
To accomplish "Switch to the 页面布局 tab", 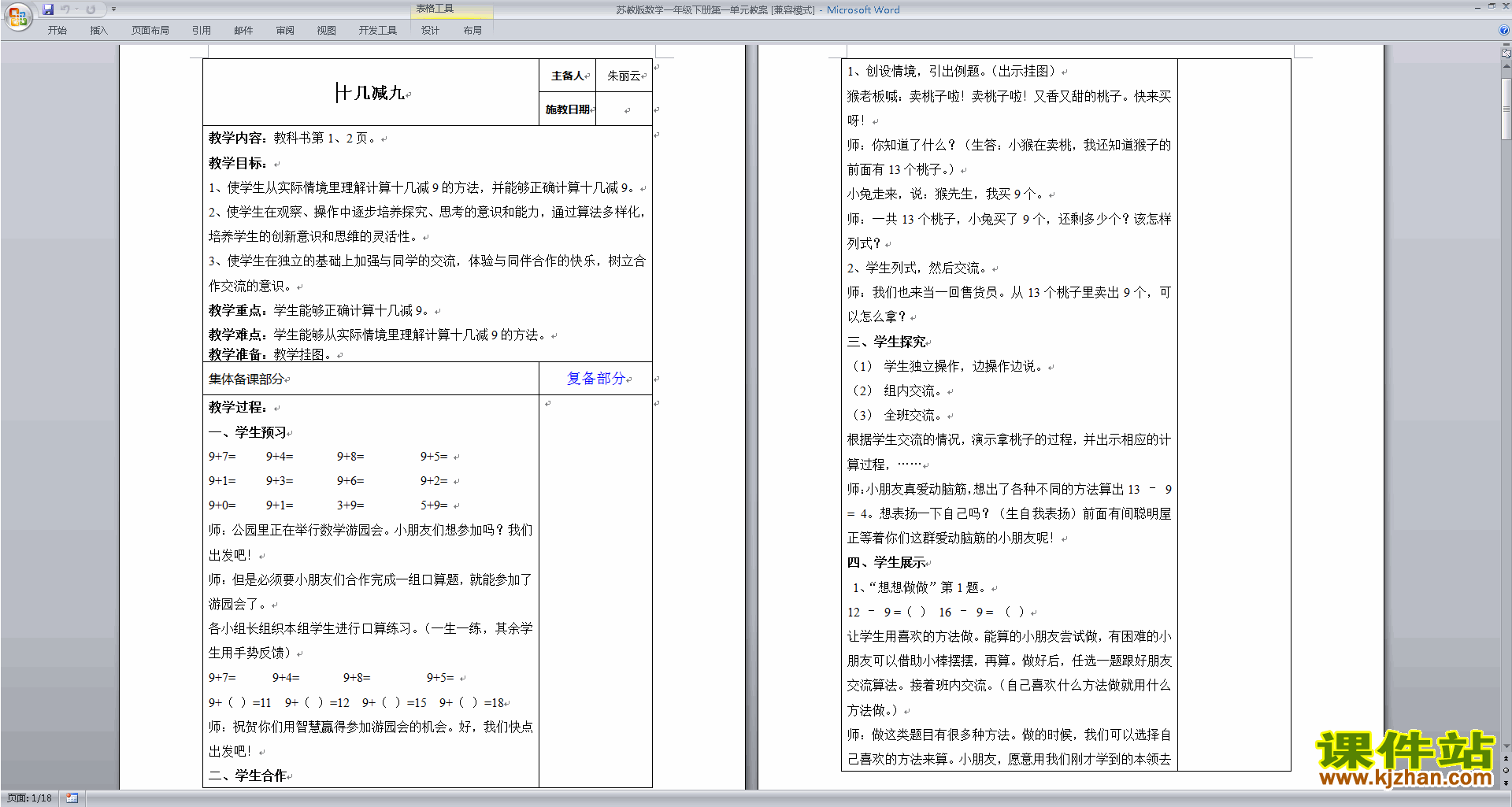I will [x=150, y=30].
